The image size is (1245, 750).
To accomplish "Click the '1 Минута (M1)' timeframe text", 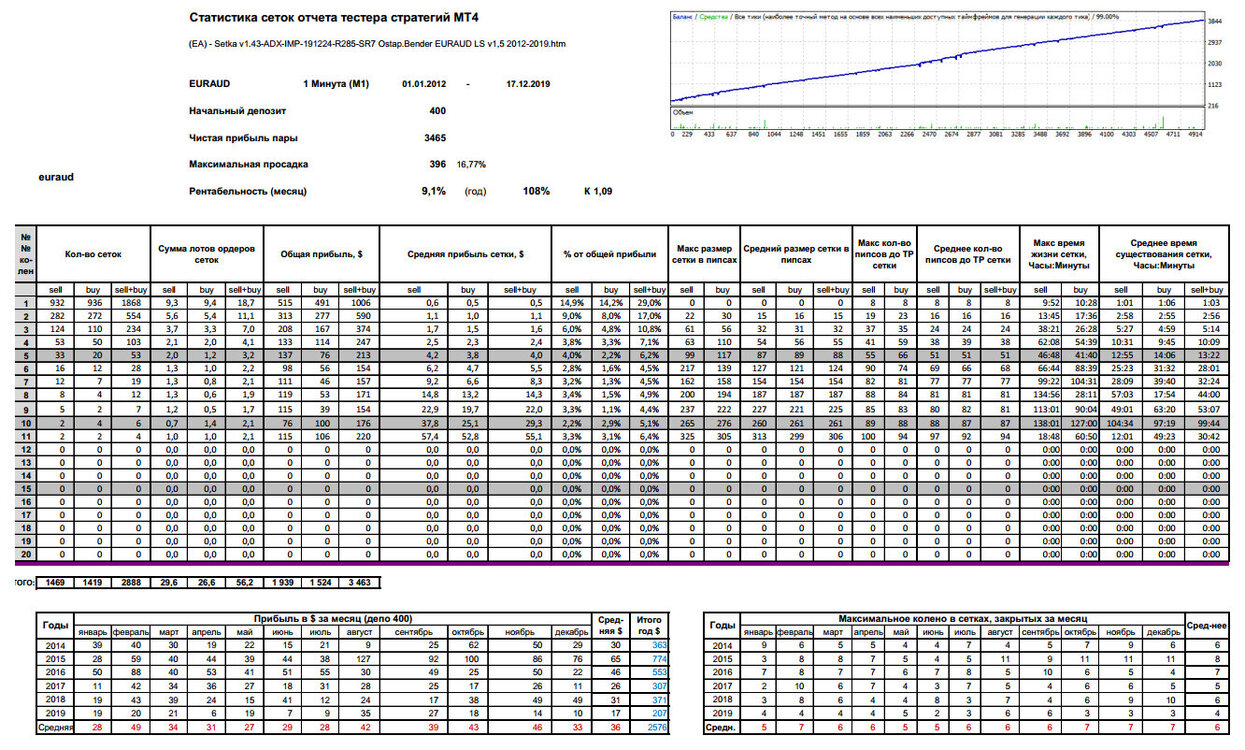I will coord(336,85).
